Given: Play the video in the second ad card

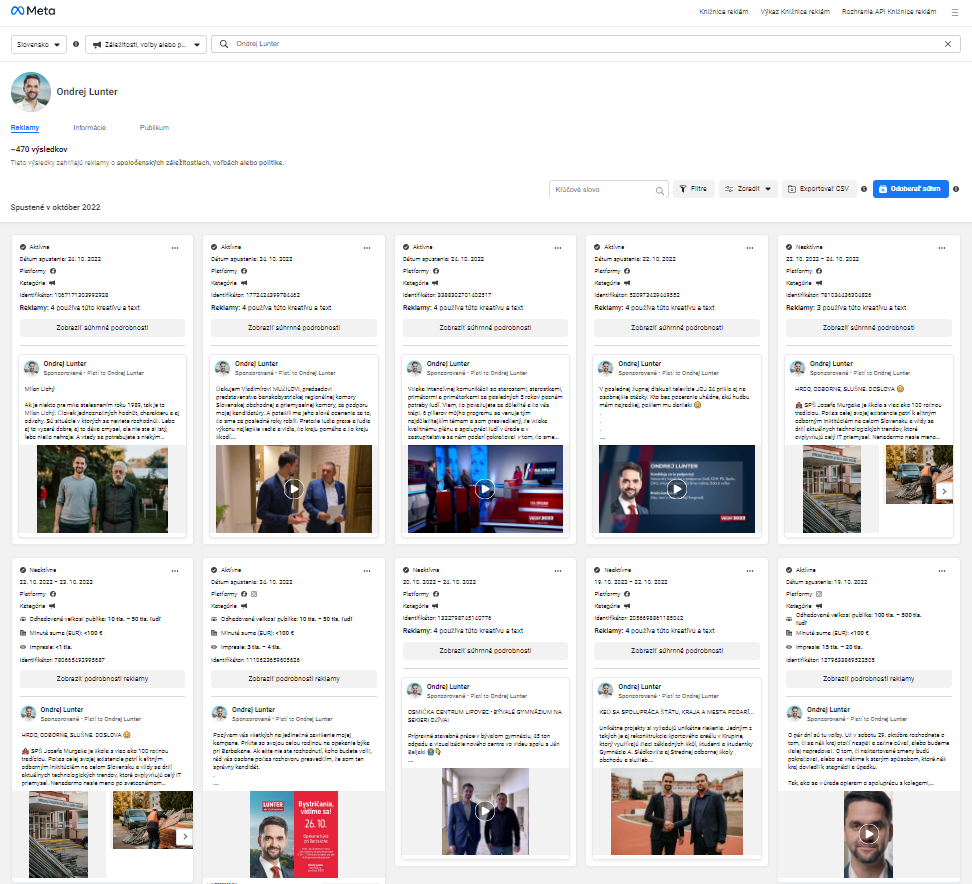Looking at the screenshot, I should pos(293,489).
